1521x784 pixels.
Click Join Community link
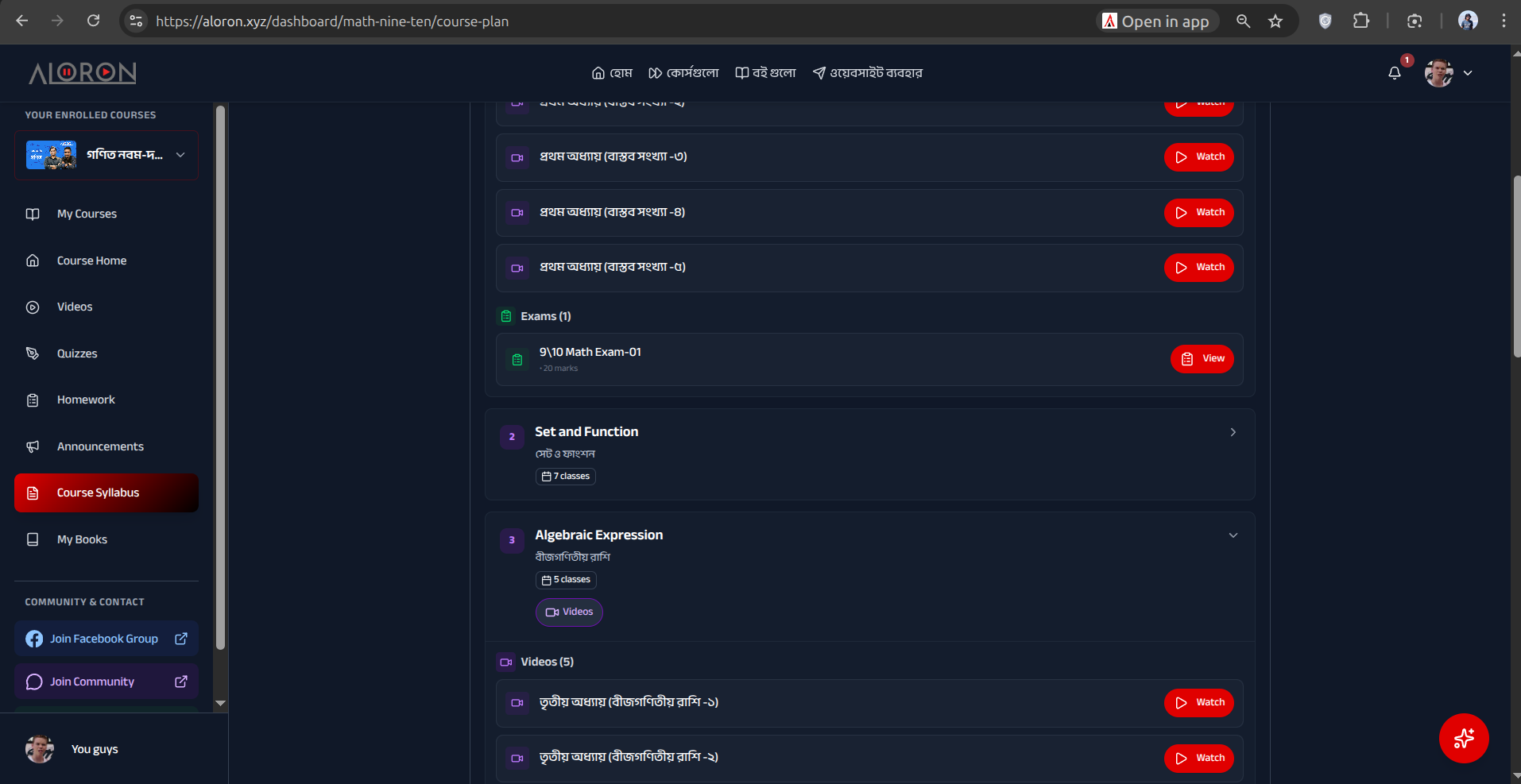click(x=106, y=682)
